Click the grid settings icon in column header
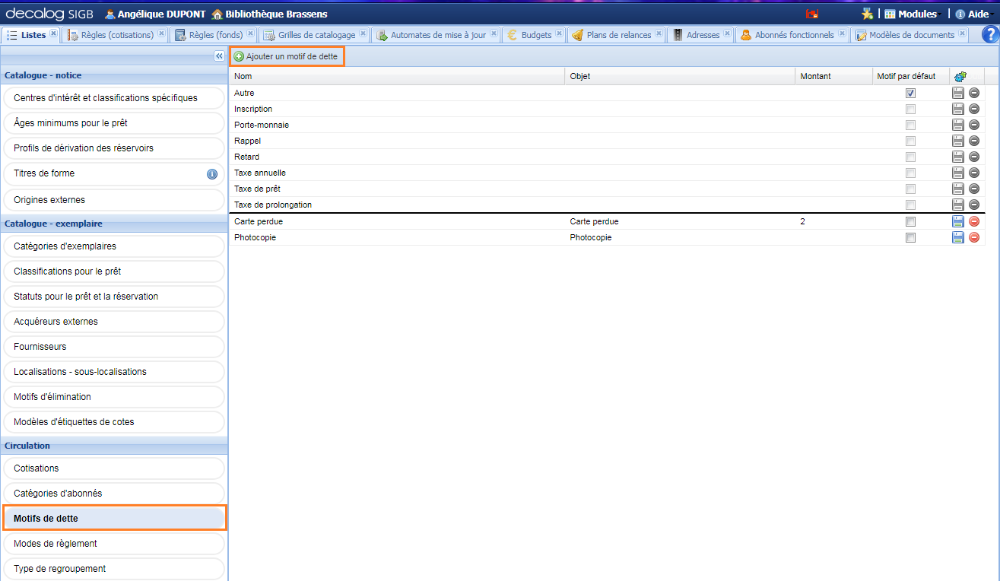This screenshot has height=581, width=1000. coord(960,76)
